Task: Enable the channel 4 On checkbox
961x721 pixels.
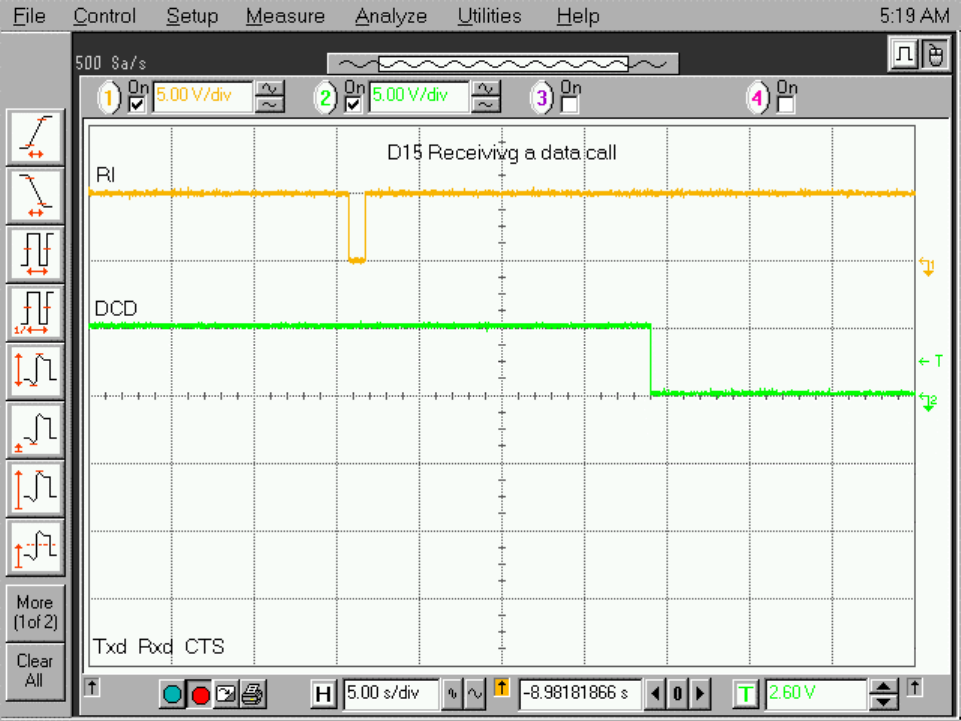Action: click(x=786, y=105)
